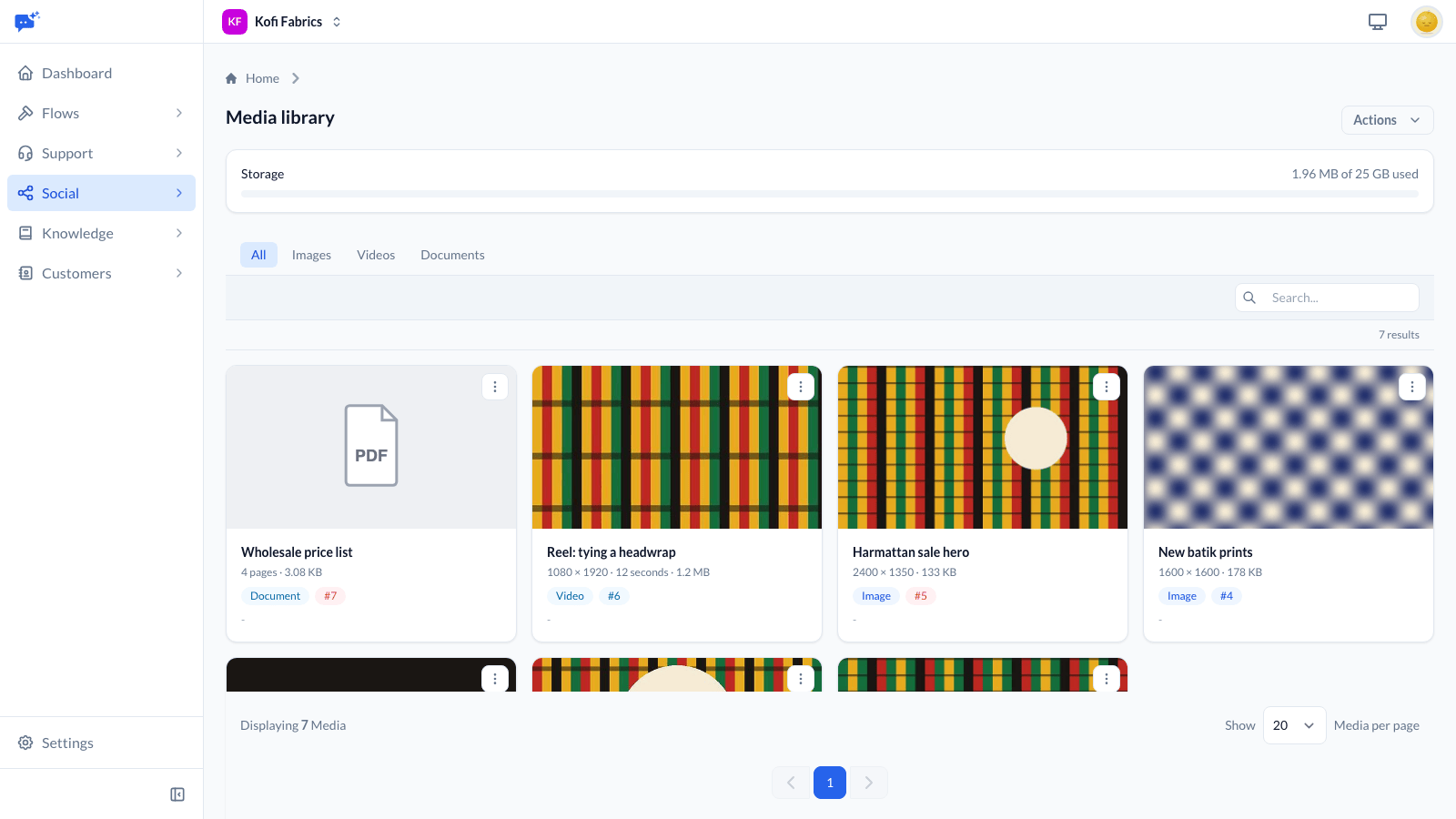Click the Video tag on headwrap reel
The image size is (1456, 819).
coord(570,596)
